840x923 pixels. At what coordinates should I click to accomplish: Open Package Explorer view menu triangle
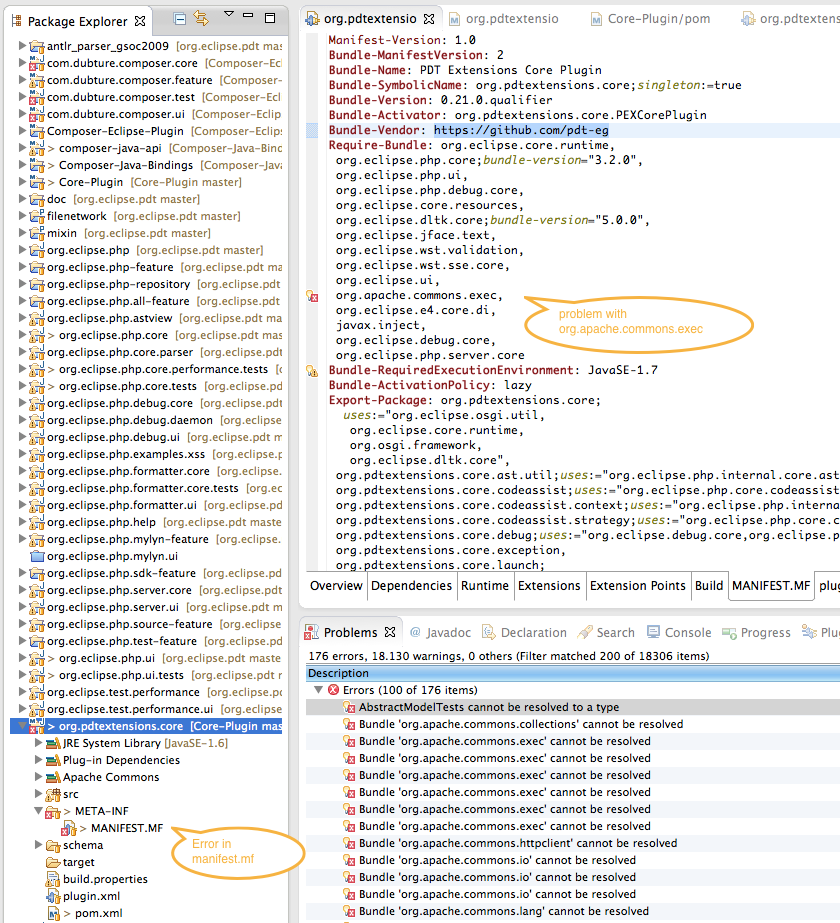coord(229,14)
